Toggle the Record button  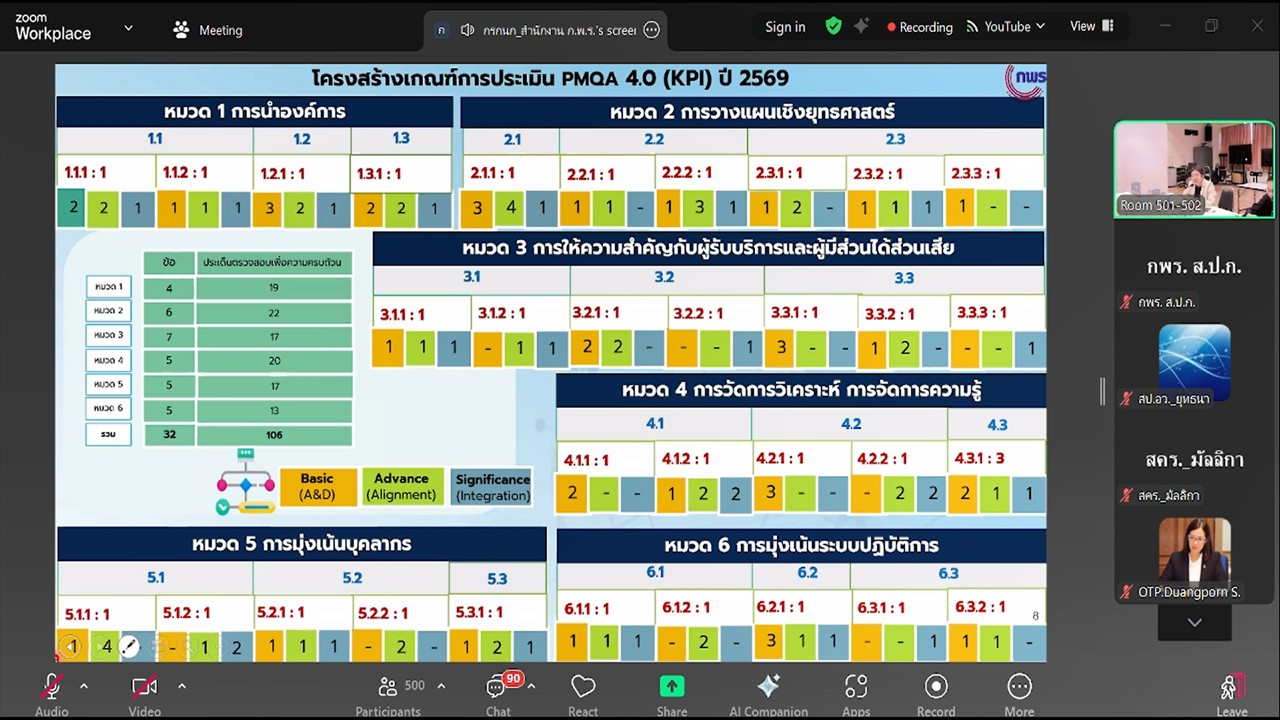point(936,687)
